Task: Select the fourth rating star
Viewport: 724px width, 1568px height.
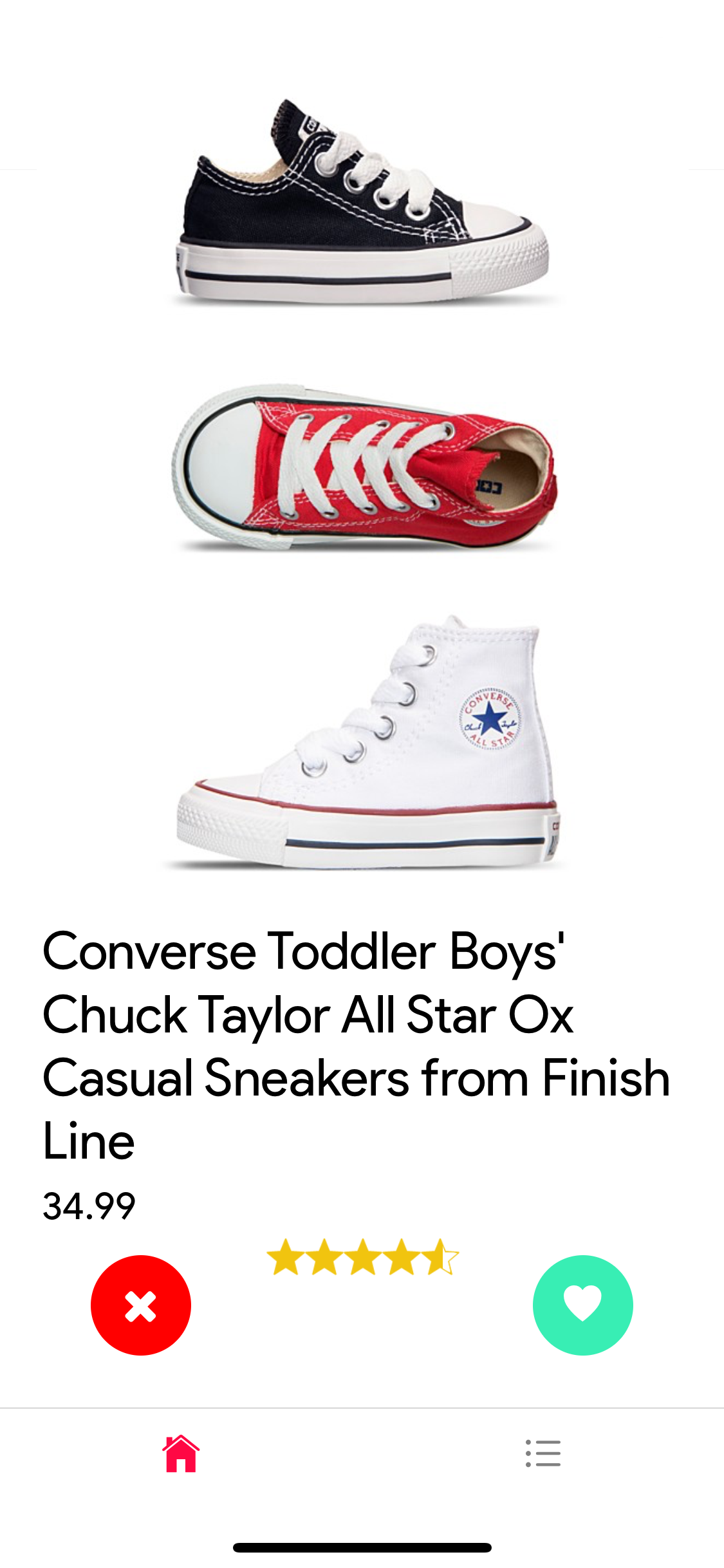Action: [x=402, y=1257]
